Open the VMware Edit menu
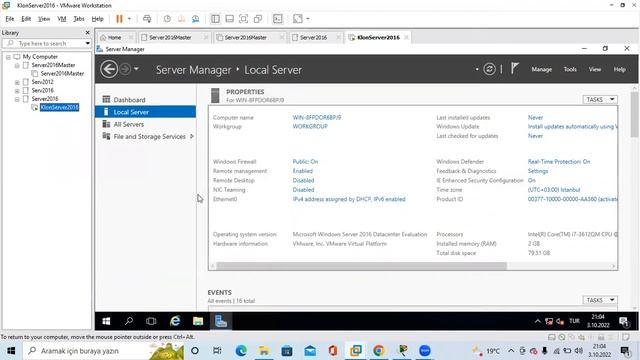This screenshot has height=360, width=640. coord(26,19)
